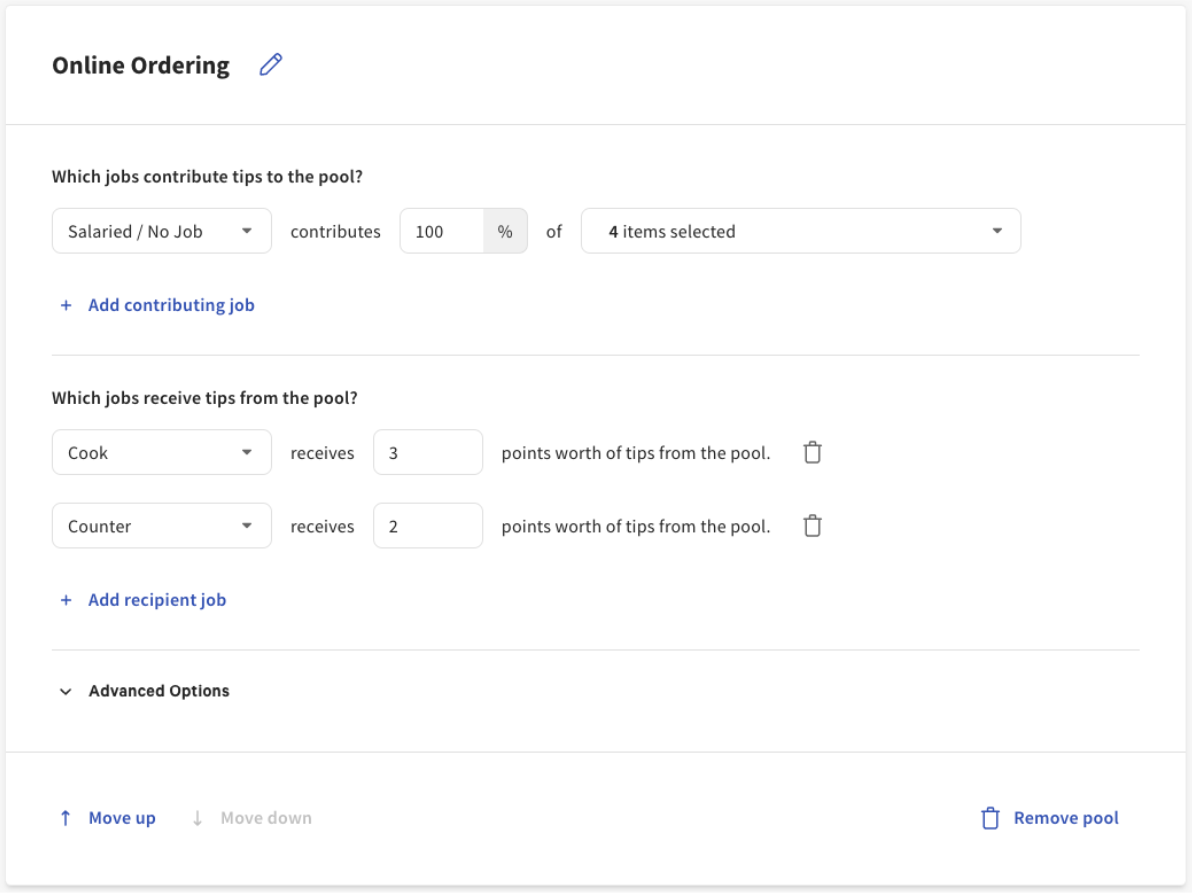Click the pencil icon to rename Online Ordering
The image size is (1192, 894).
click(270, 64)
